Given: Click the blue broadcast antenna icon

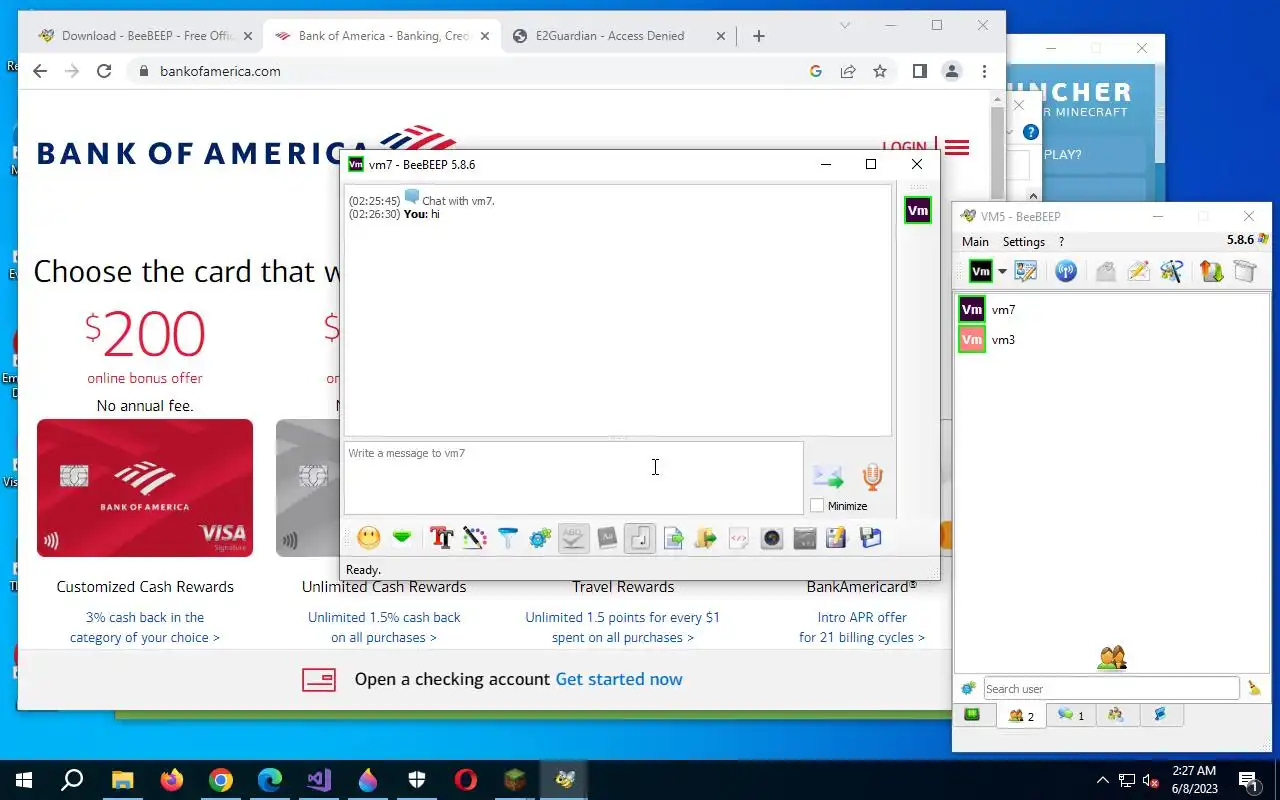Looking at the screenshot, I should pos(1066,271).
